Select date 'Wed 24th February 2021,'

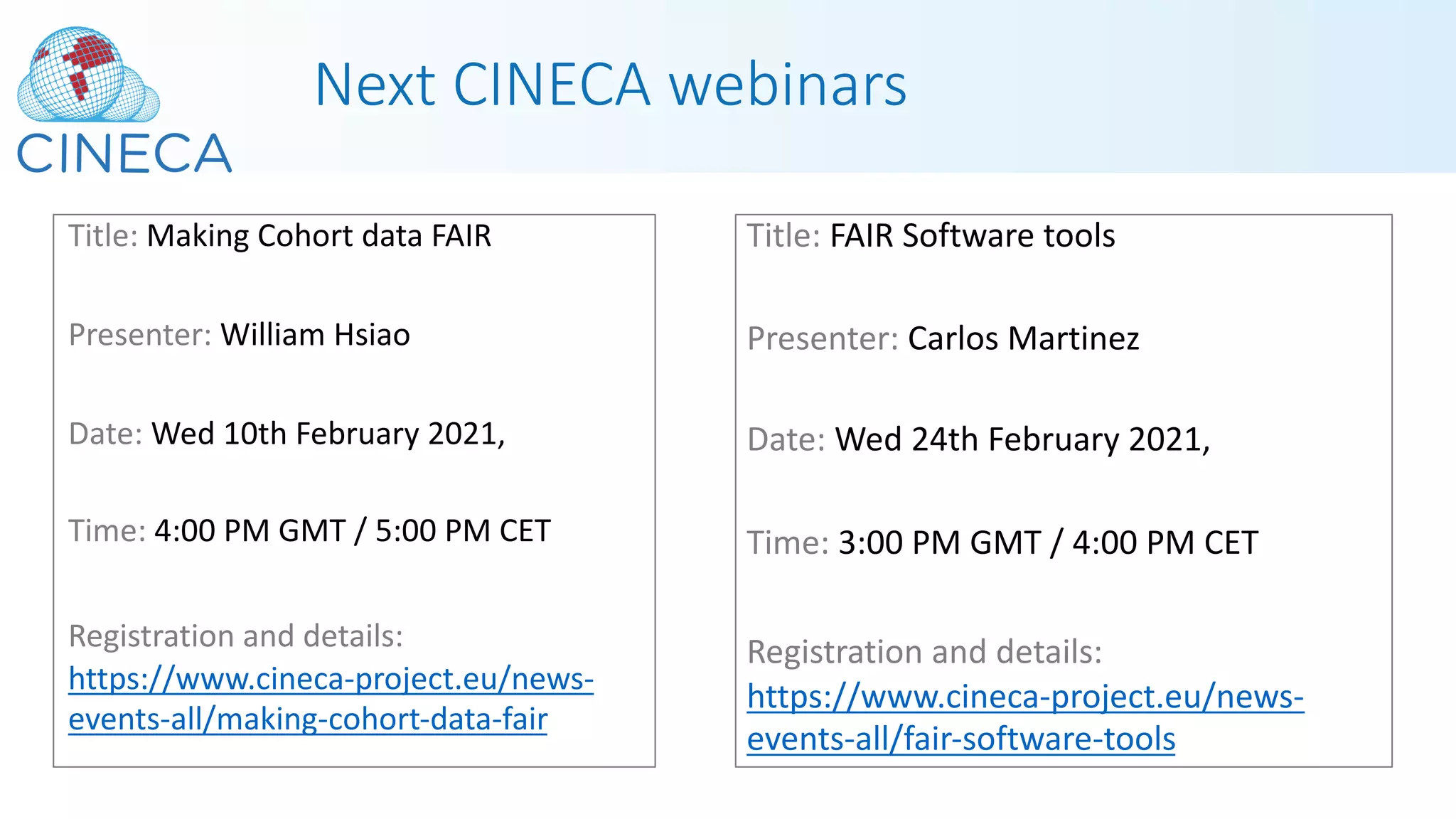click(1022, 439)
